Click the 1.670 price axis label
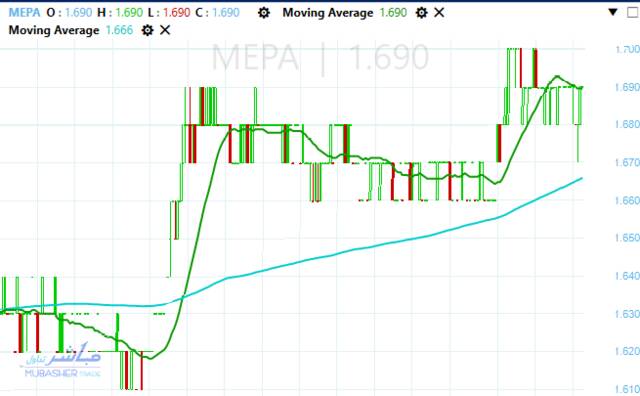Image resolution: width=640 pixels, height=396 pixels. coord(627,163)
